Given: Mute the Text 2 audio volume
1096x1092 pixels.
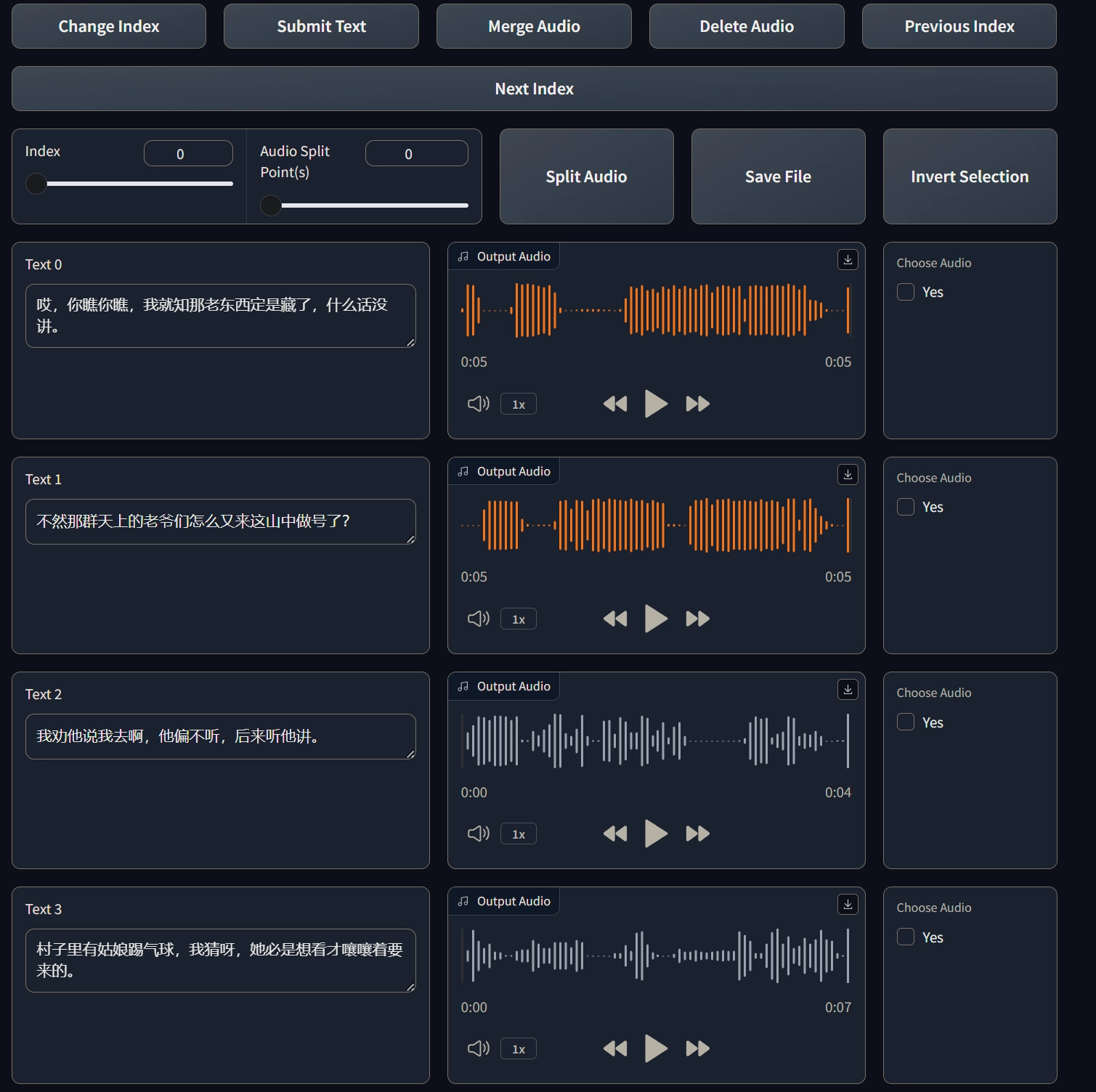Looking at the screenshot, I should pos(478,834).
